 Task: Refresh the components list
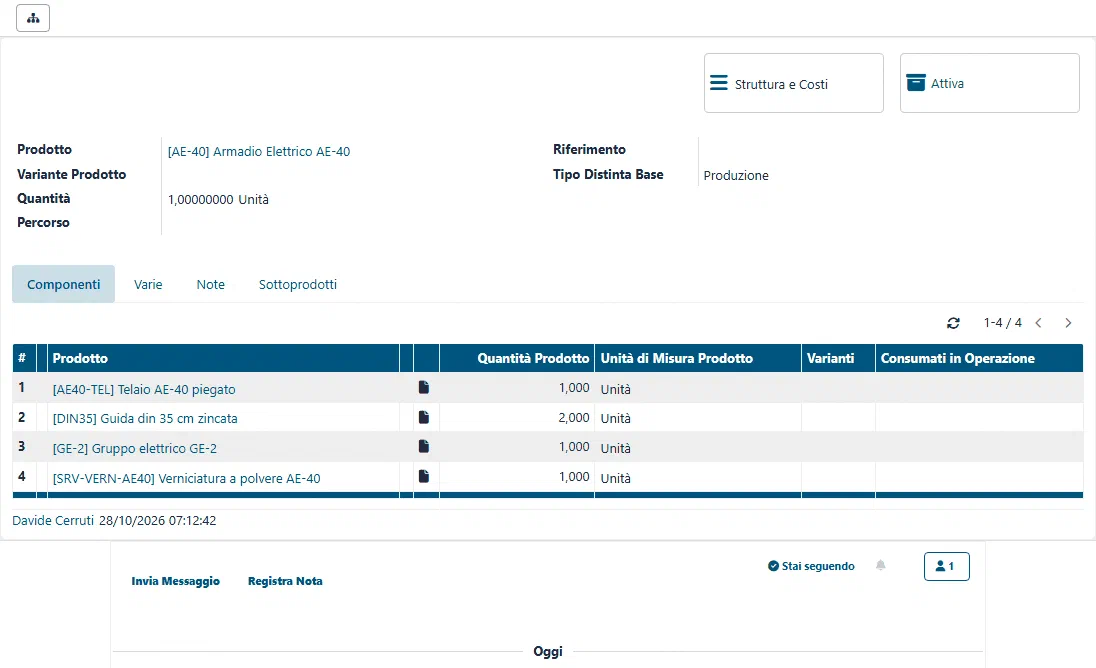point(953,323)
